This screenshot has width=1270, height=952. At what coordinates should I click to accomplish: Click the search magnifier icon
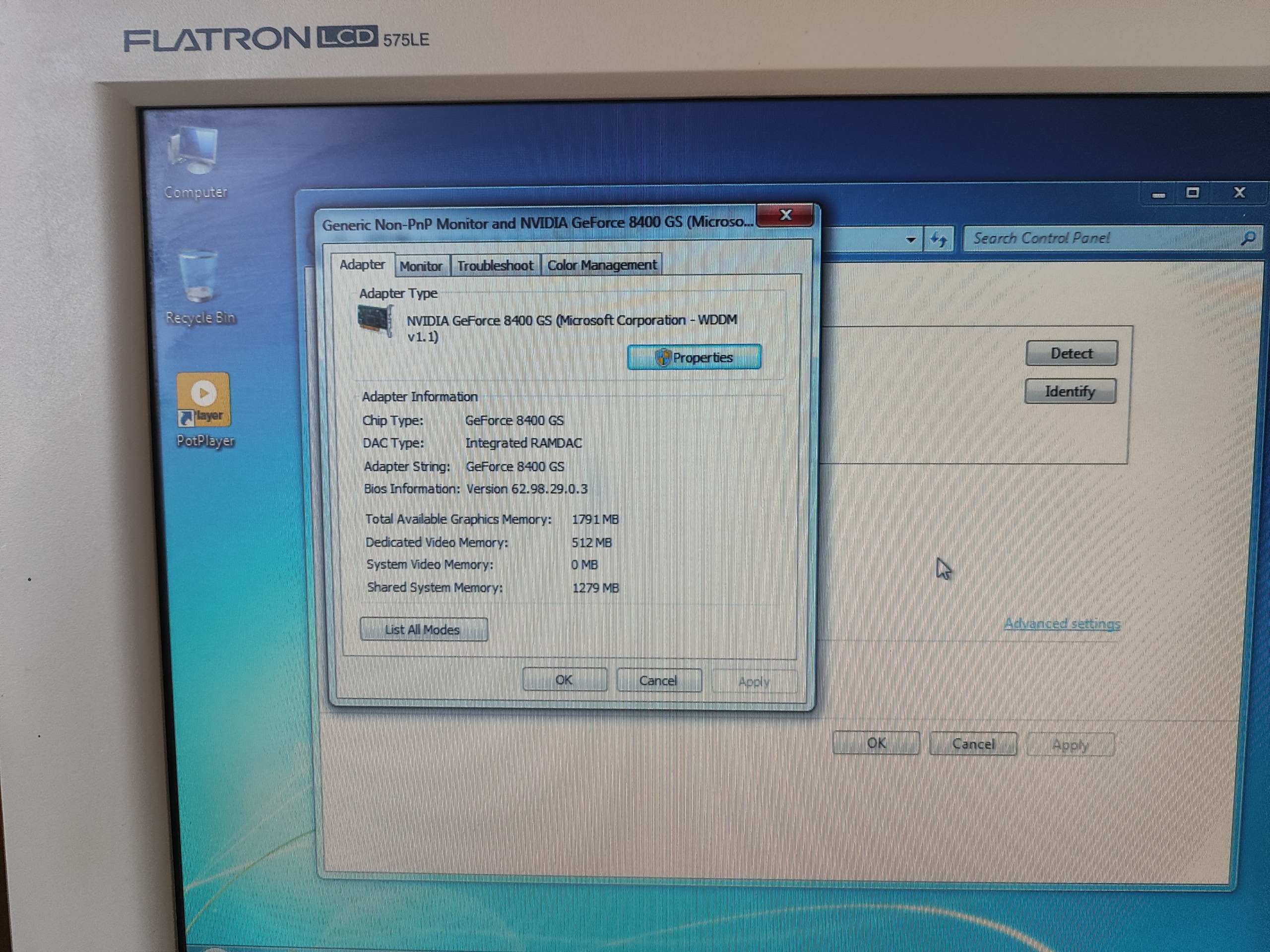(x=1247, y=238)
